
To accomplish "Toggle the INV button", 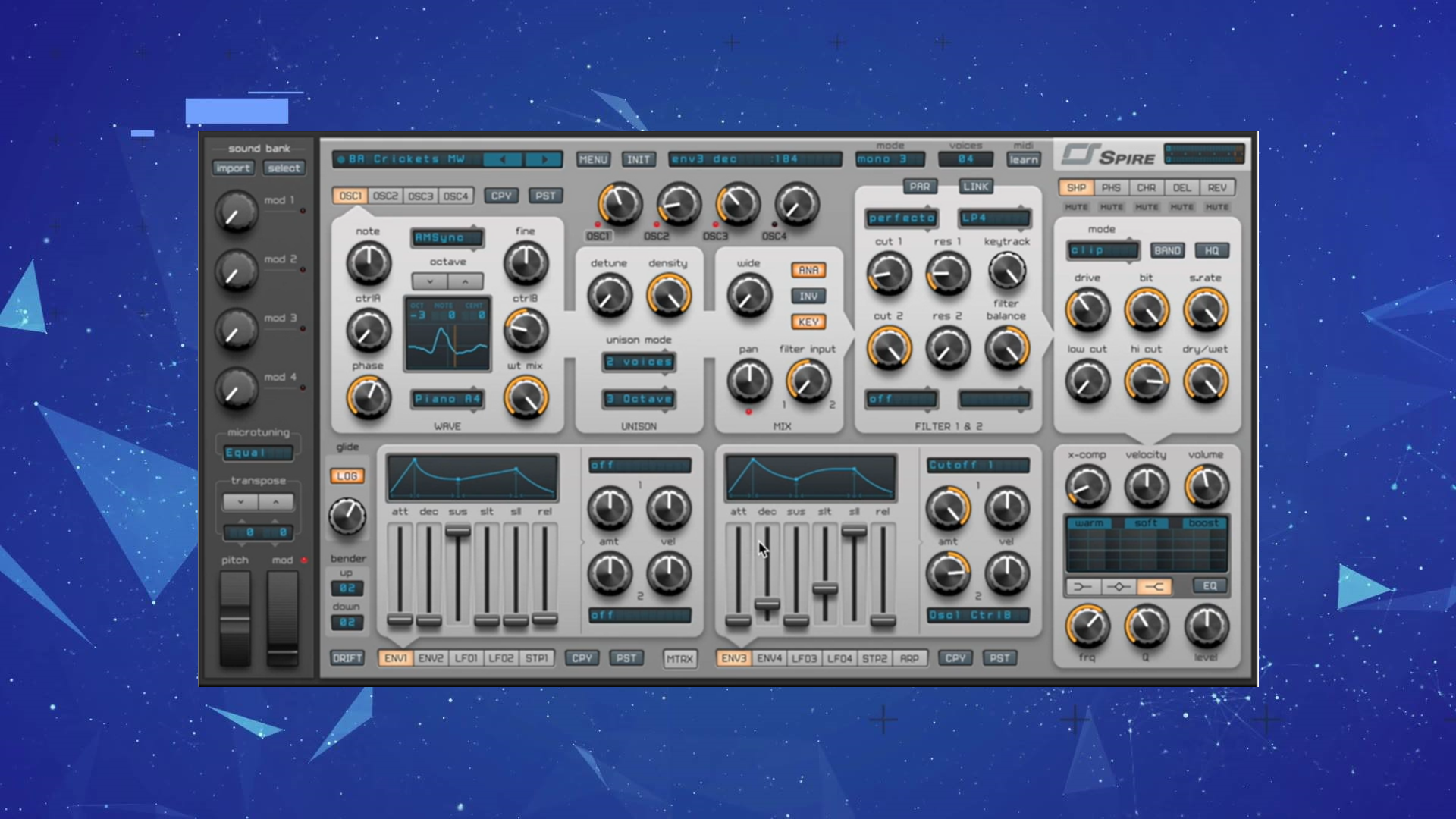I will (808, 296).
